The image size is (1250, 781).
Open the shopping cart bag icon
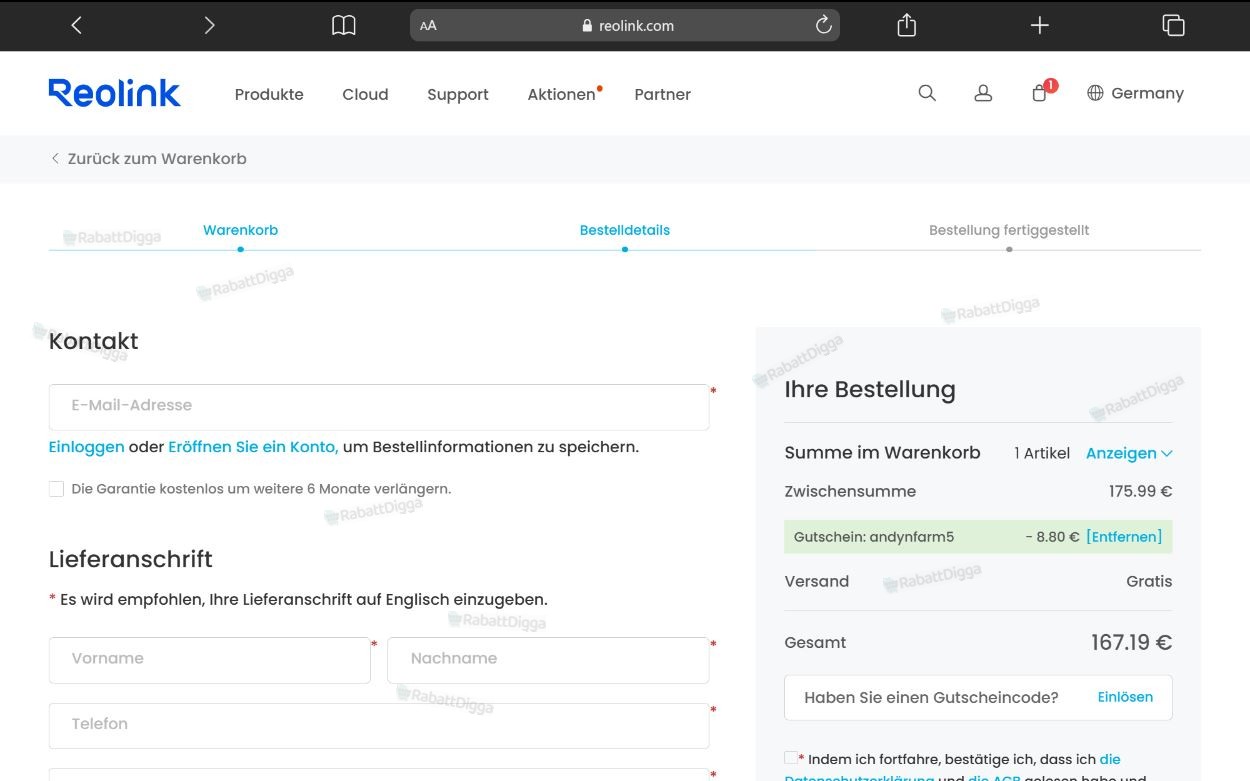coord(1040,93)
